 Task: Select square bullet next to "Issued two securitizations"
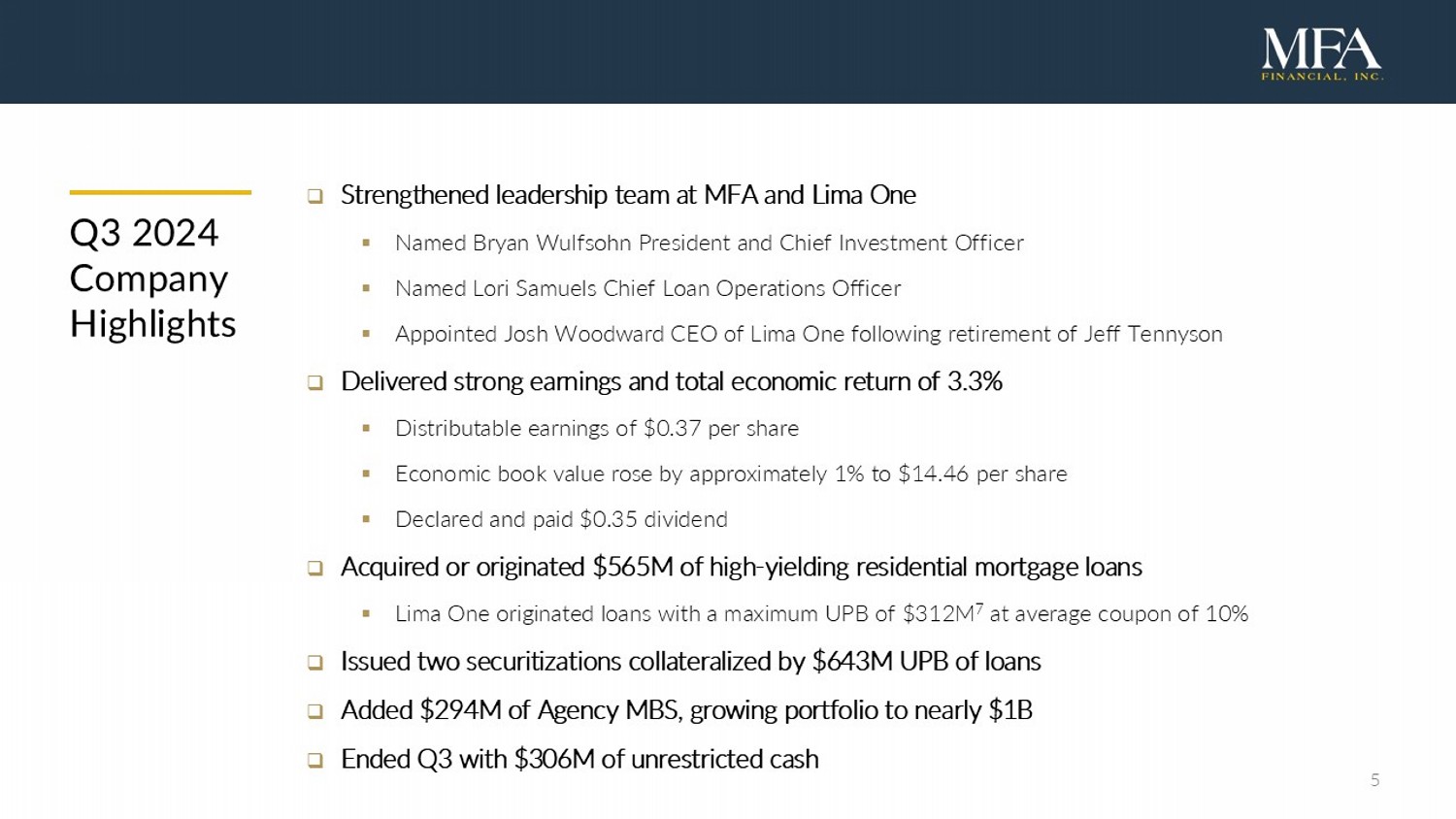click(315, 663)
